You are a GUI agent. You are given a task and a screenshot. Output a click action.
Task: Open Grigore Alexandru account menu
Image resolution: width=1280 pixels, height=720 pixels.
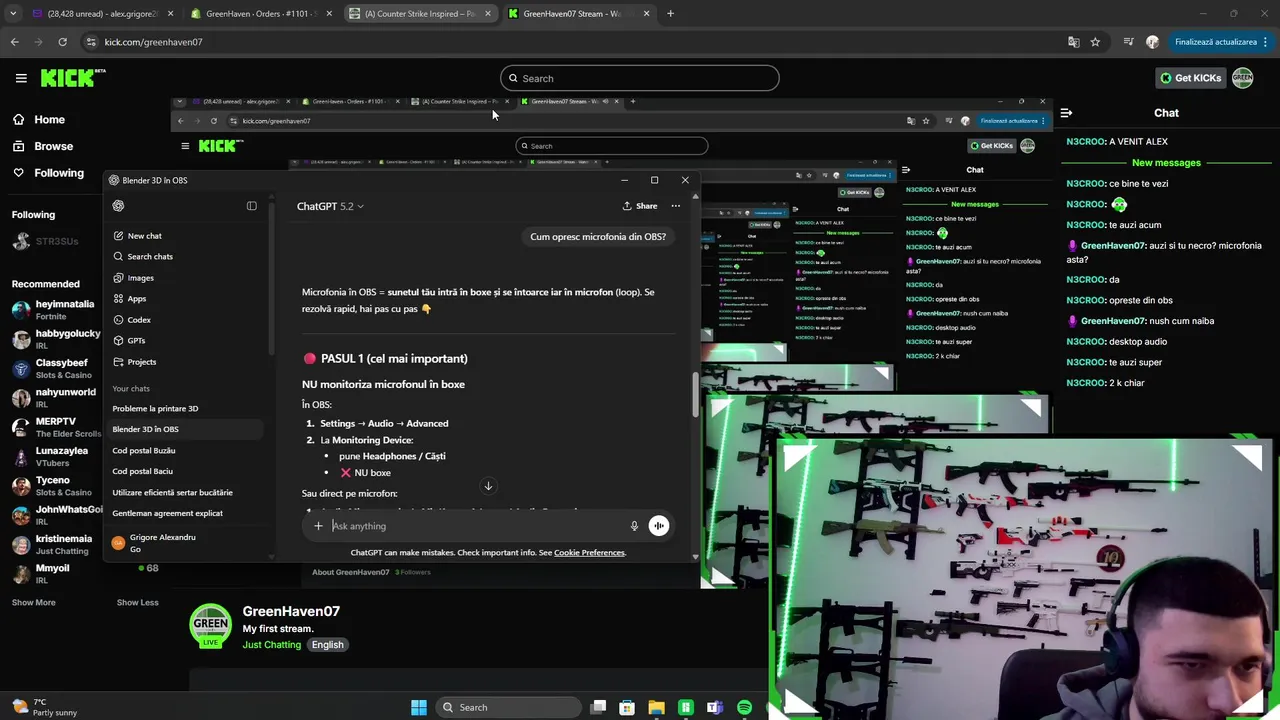[160, 543]
